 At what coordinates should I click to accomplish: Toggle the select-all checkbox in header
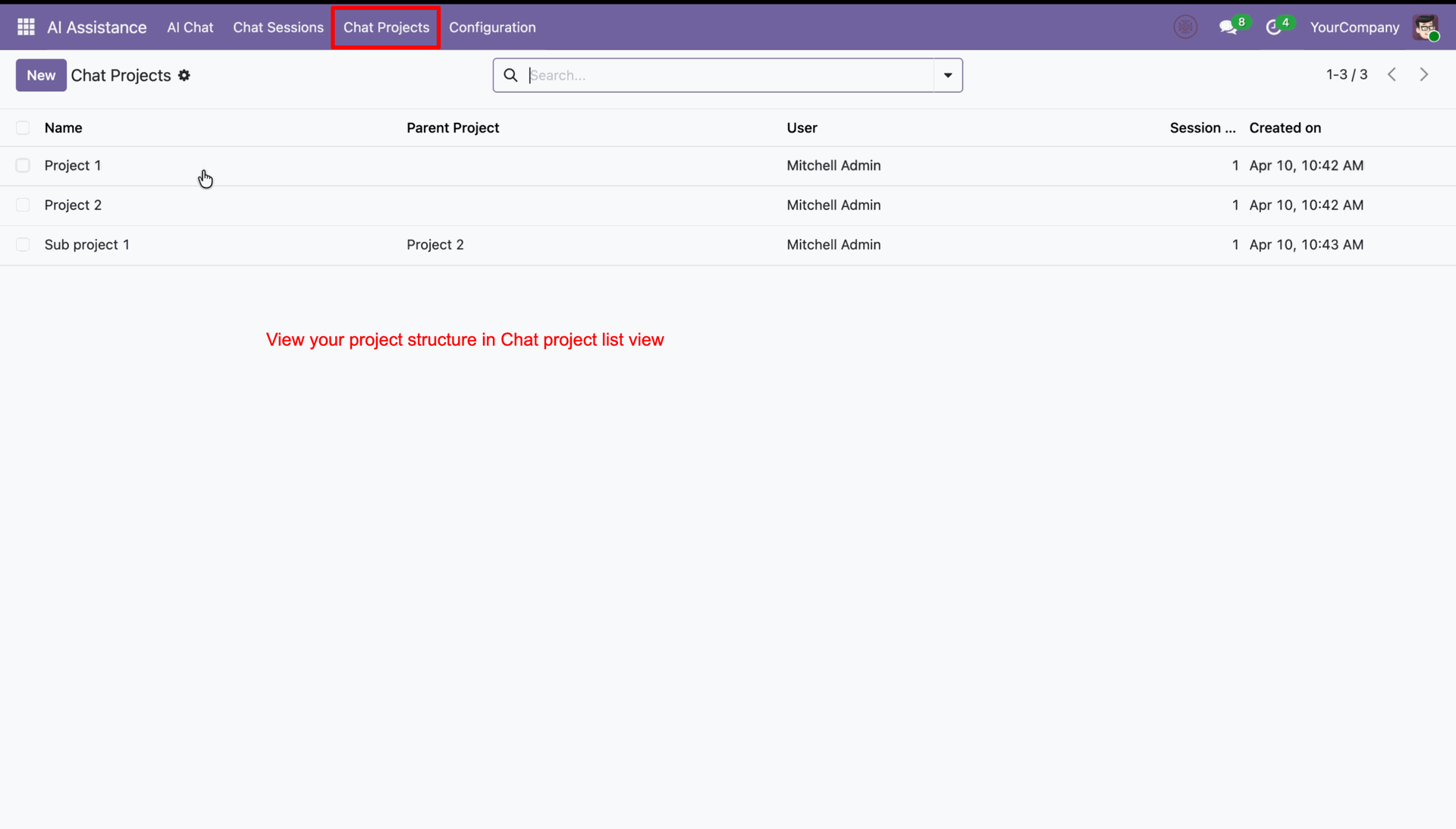(23, 127)
